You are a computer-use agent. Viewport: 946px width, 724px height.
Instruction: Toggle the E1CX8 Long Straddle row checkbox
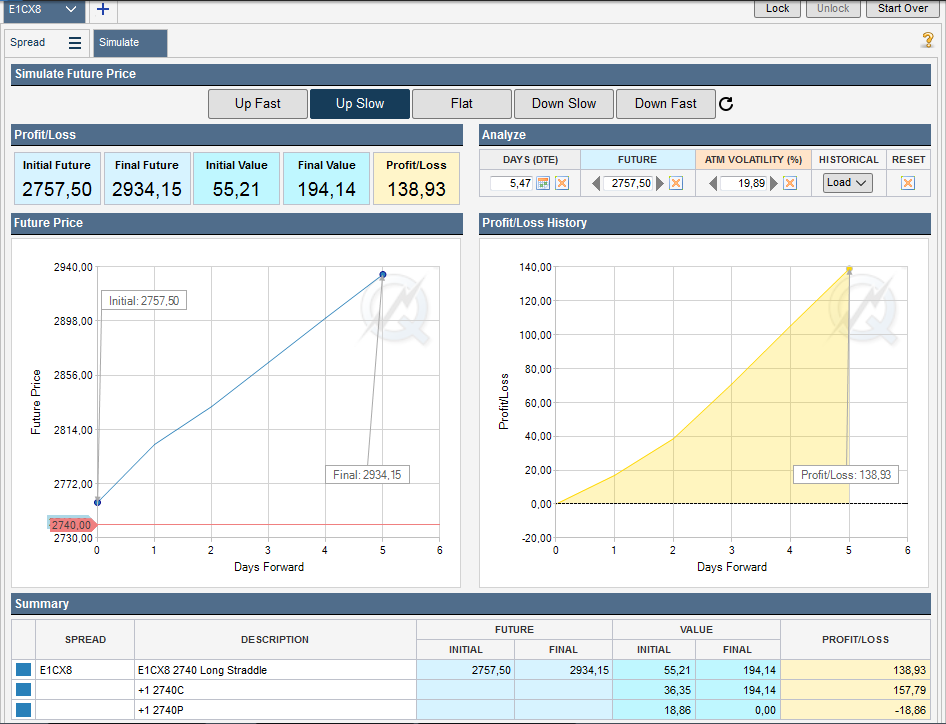click(23, 670)
